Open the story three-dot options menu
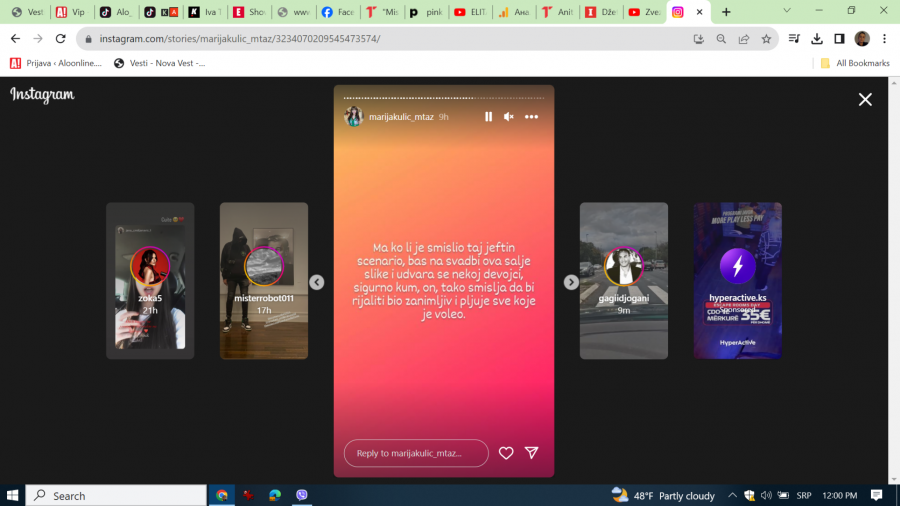900x506 pixels. (x=531, y=117)
